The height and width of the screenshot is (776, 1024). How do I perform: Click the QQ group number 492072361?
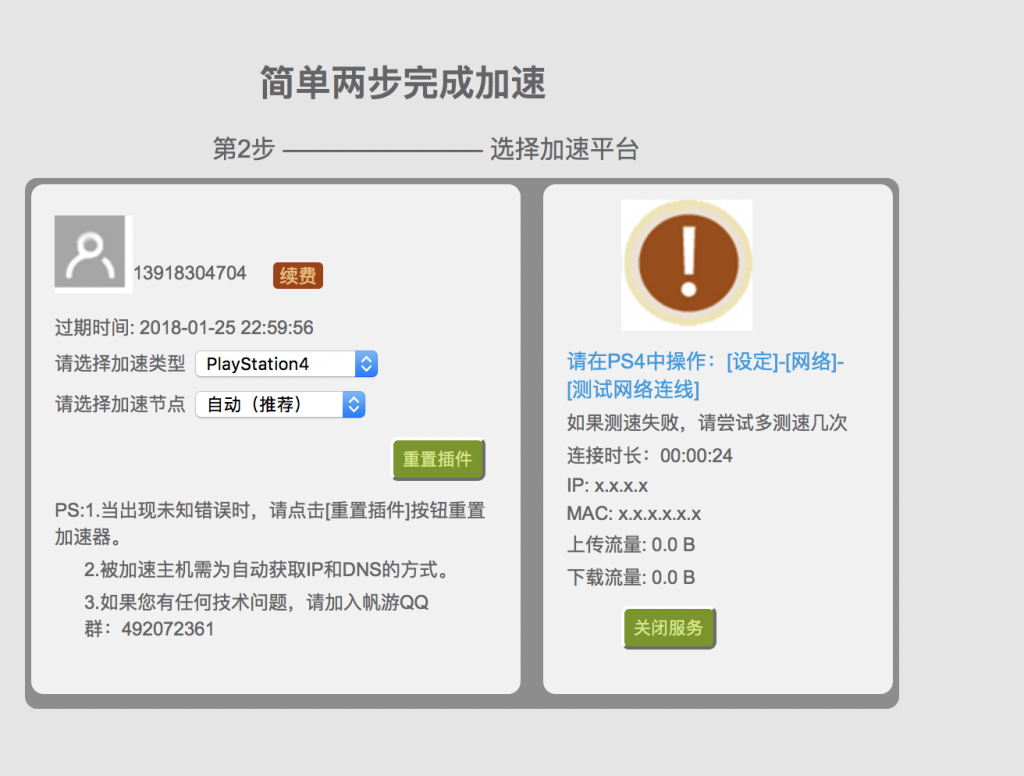pyautogui.click(x=167, y=629)
